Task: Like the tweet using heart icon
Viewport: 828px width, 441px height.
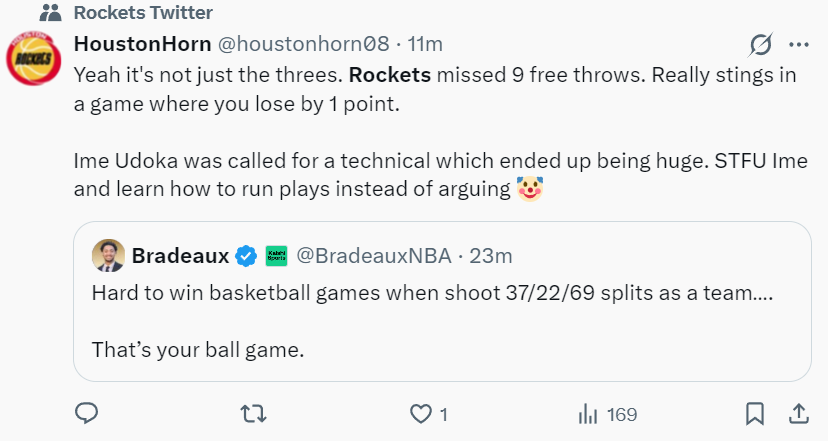Action: click(x=421, y=413)
